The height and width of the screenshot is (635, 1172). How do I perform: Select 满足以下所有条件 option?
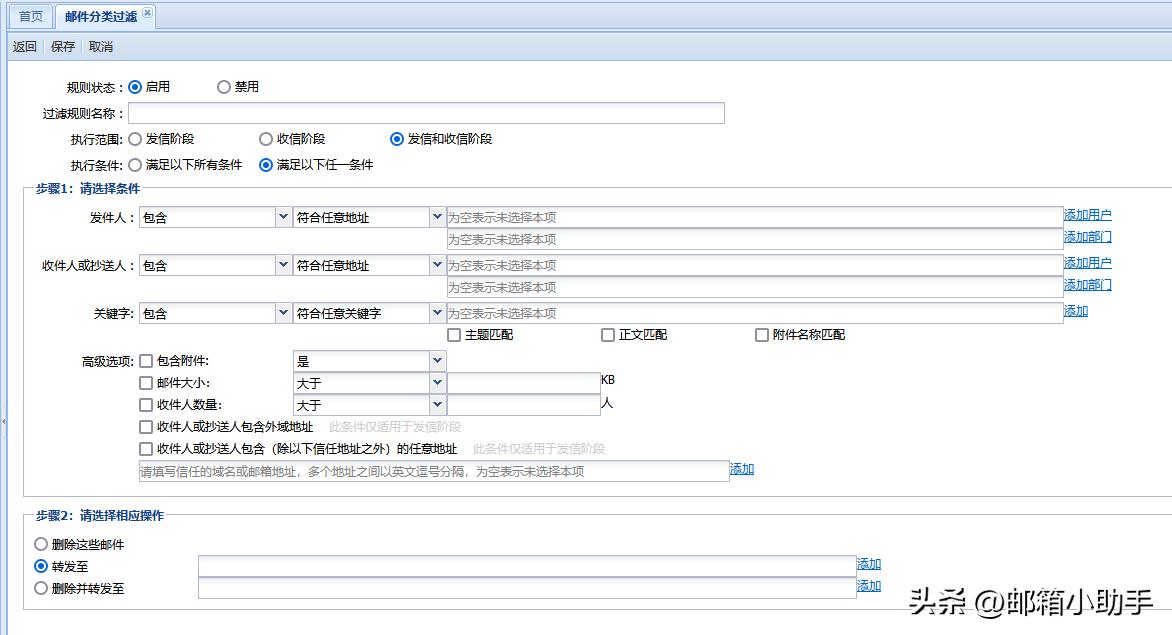click(x=135, y=165)
